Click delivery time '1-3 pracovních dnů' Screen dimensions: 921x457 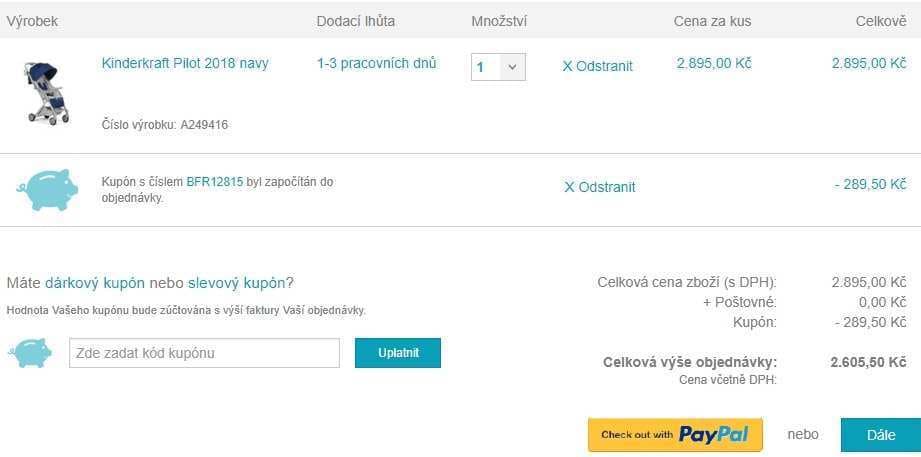377,63
